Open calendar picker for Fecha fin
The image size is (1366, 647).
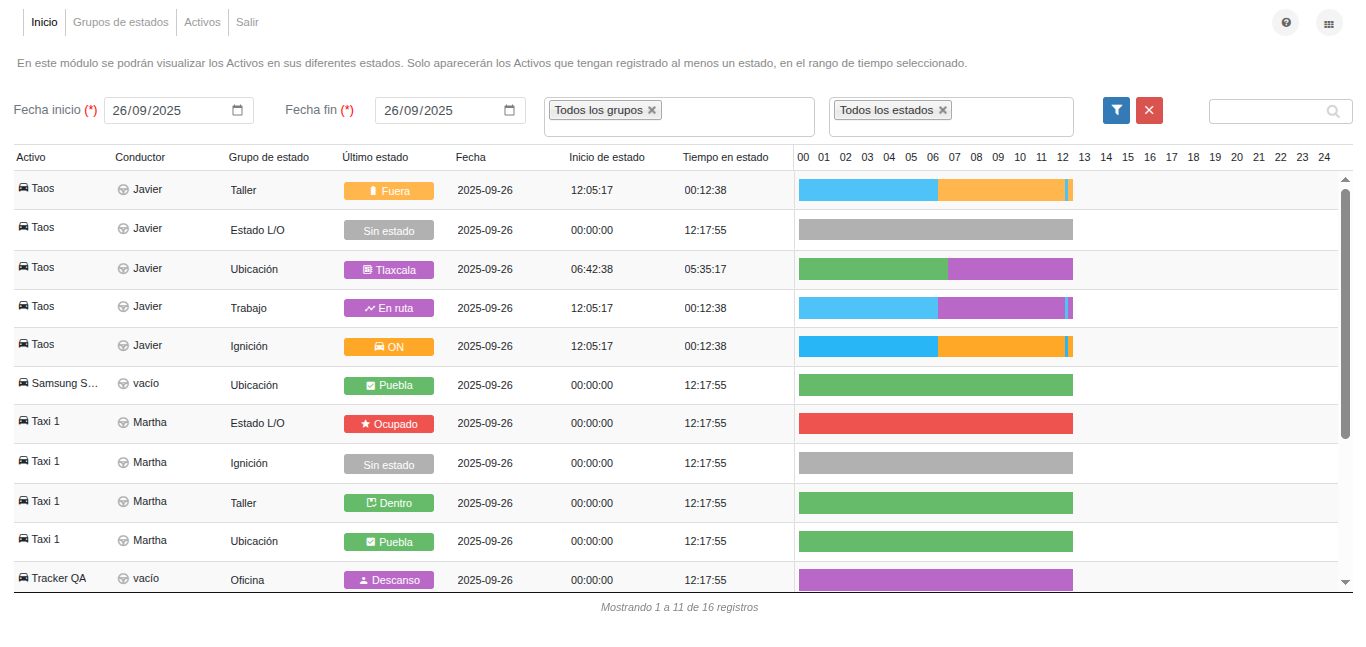[x=509, y=111]
